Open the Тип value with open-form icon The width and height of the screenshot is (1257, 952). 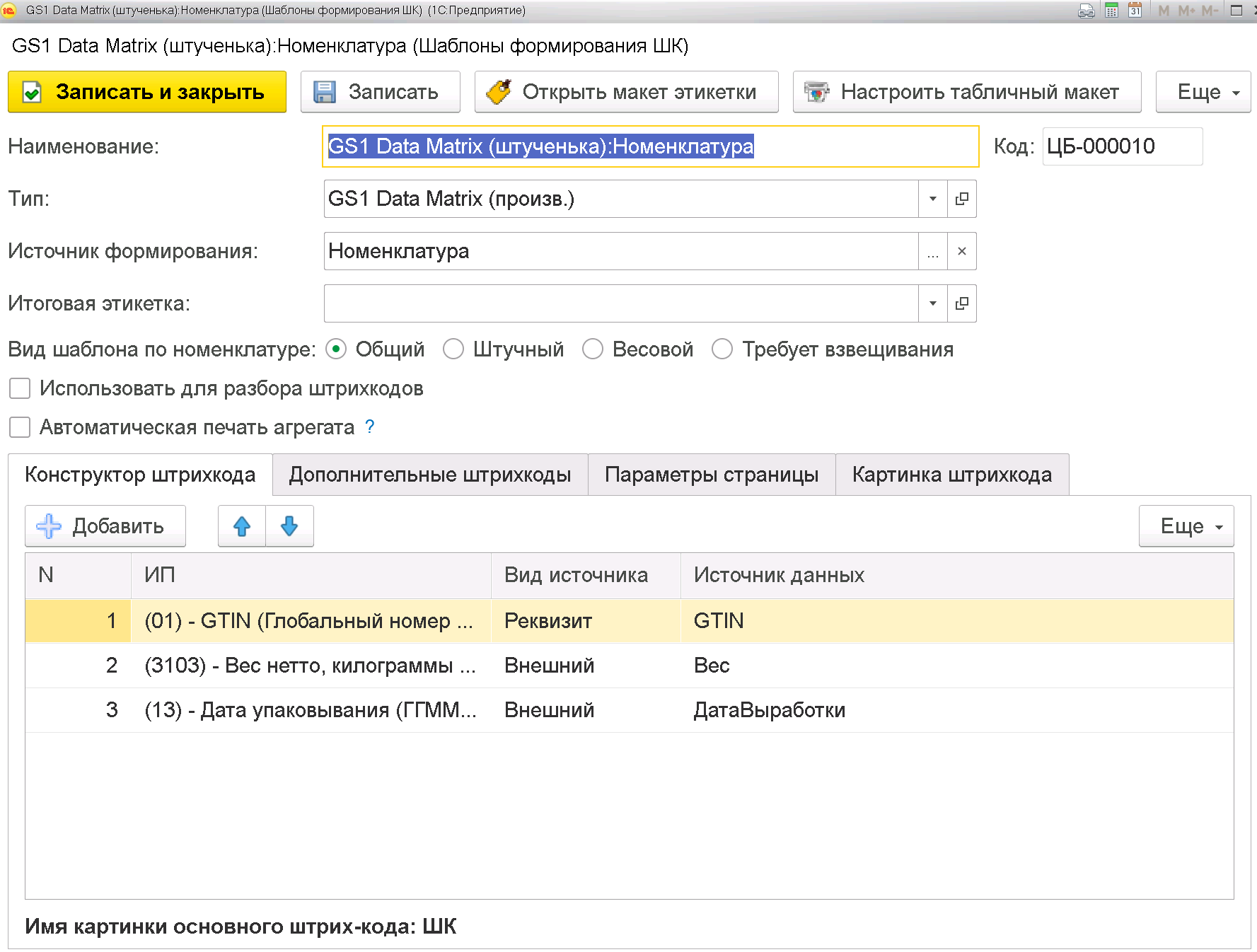tap(962, 199)
